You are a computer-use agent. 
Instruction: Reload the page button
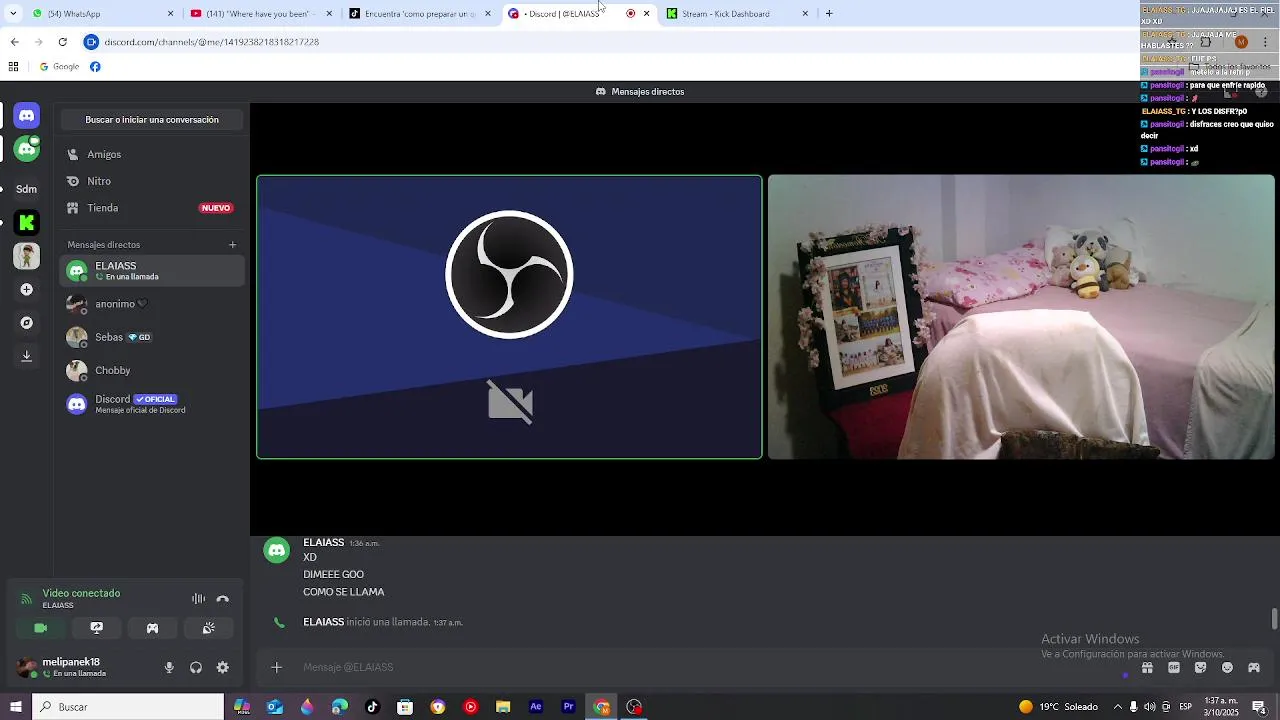pos(62,42)
